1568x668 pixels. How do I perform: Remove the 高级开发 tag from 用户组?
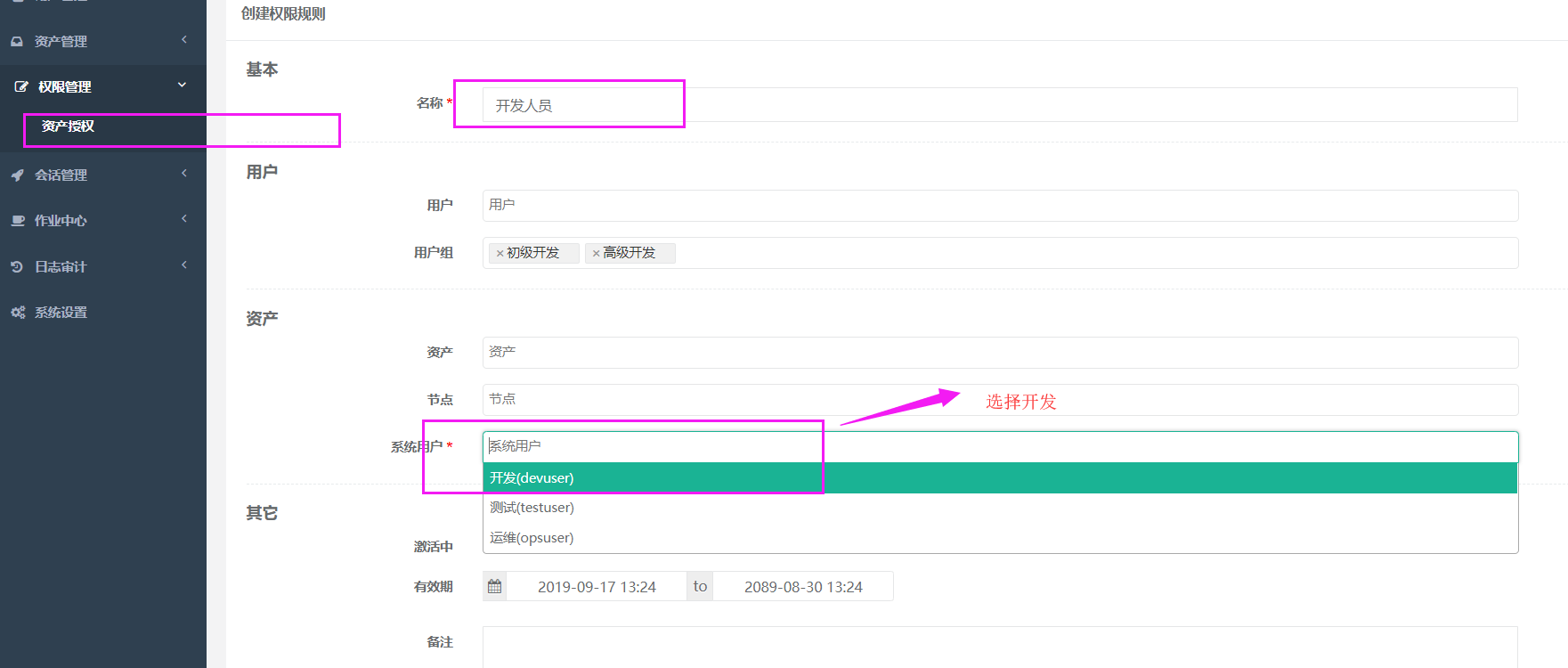tap(596, 254)
